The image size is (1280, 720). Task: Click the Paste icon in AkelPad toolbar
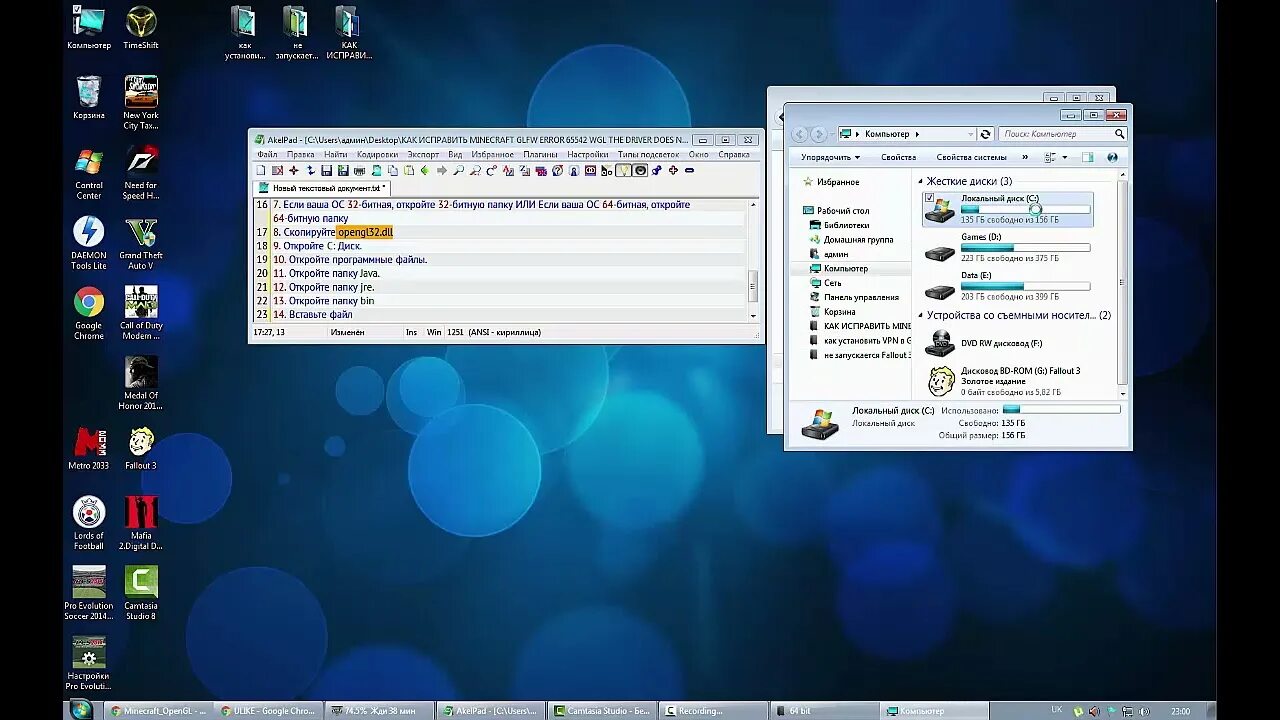409,170
